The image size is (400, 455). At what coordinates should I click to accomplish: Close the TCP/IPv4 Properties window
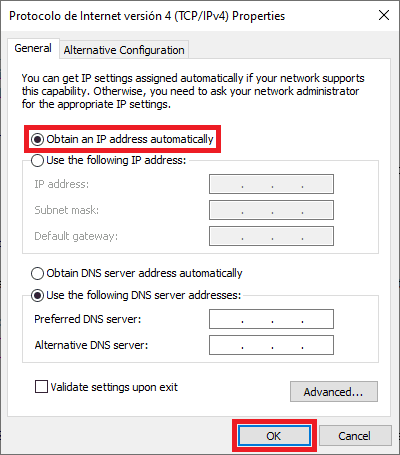point(384,15)
